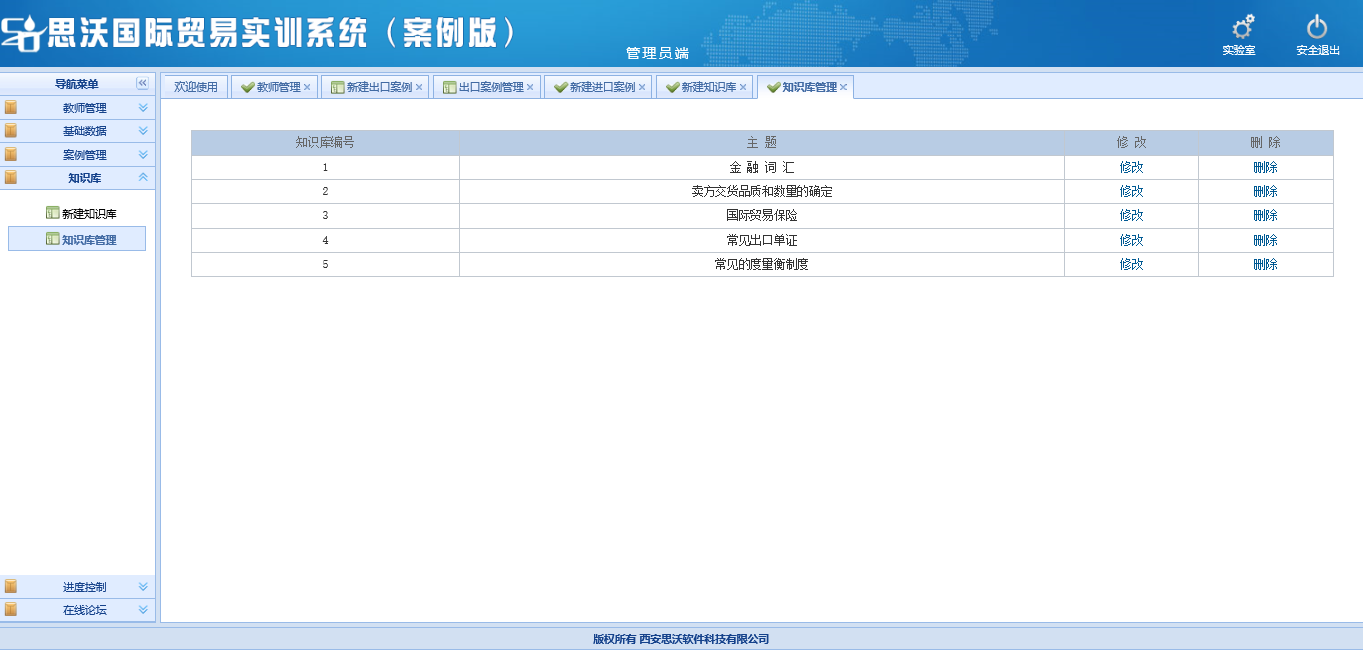Click the 新建知识库 sidebar icon
This screenshot has height=650, width=1363.
coord(53,213)
